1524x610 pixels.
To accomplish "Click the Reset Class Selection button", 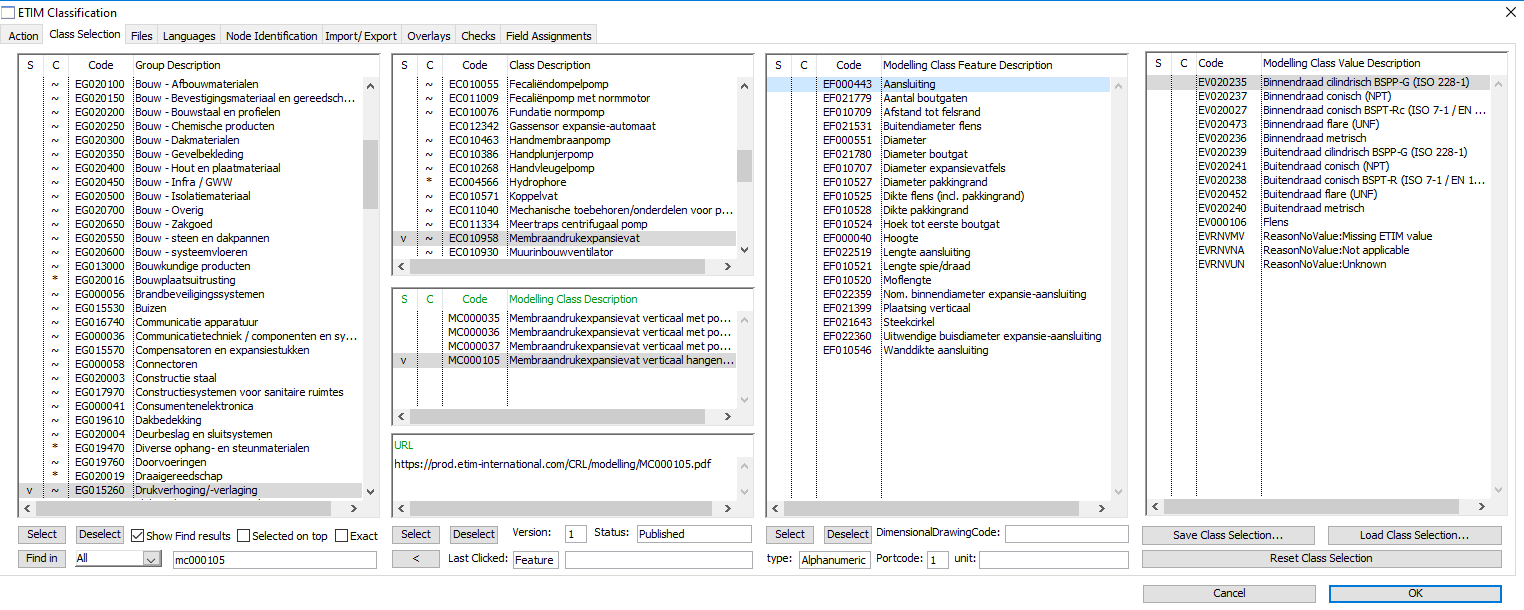I will tap(1321, 559).
